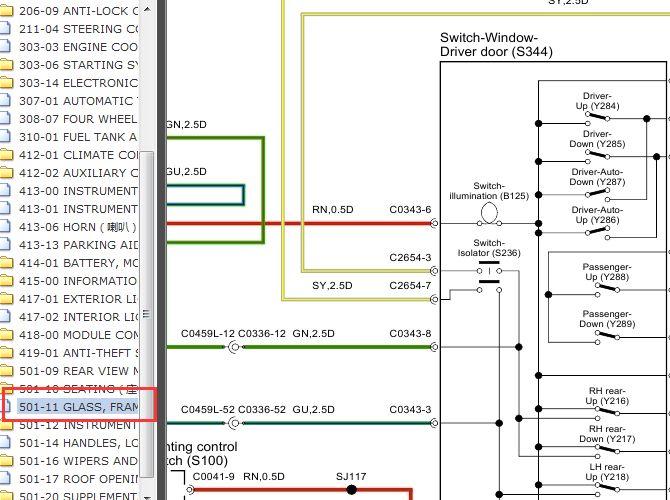Image resolution: width=670 pixels, height=500 pixels.
Task: Open the 501-12 INSTRUMENT bookmark
Action: 78,425
